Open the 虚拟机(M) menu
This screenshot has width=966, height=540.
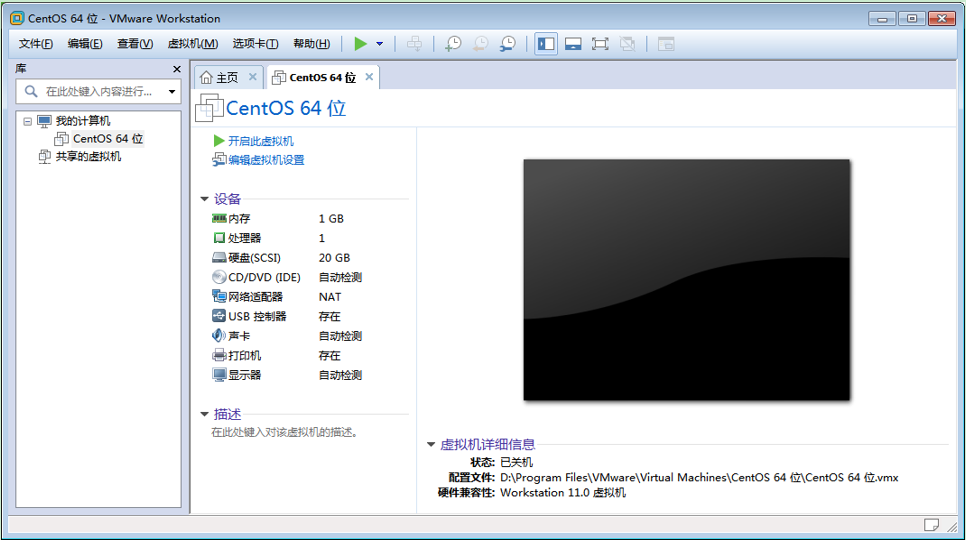pyautogui.click(x=193, y=44)
